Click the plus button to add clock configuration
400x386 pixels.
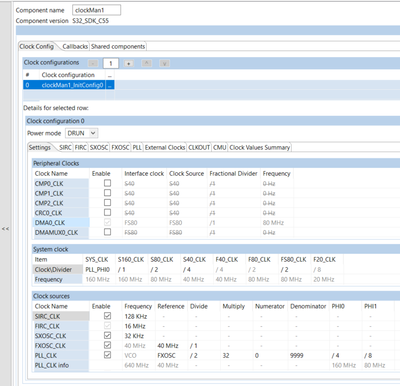129,63
